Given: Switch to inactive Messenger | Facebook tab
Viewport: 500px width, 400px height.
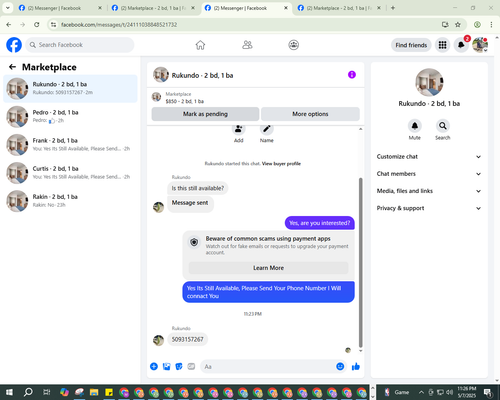Looking at the screenshot, I should pyautogui.click(x=60, y=8).
